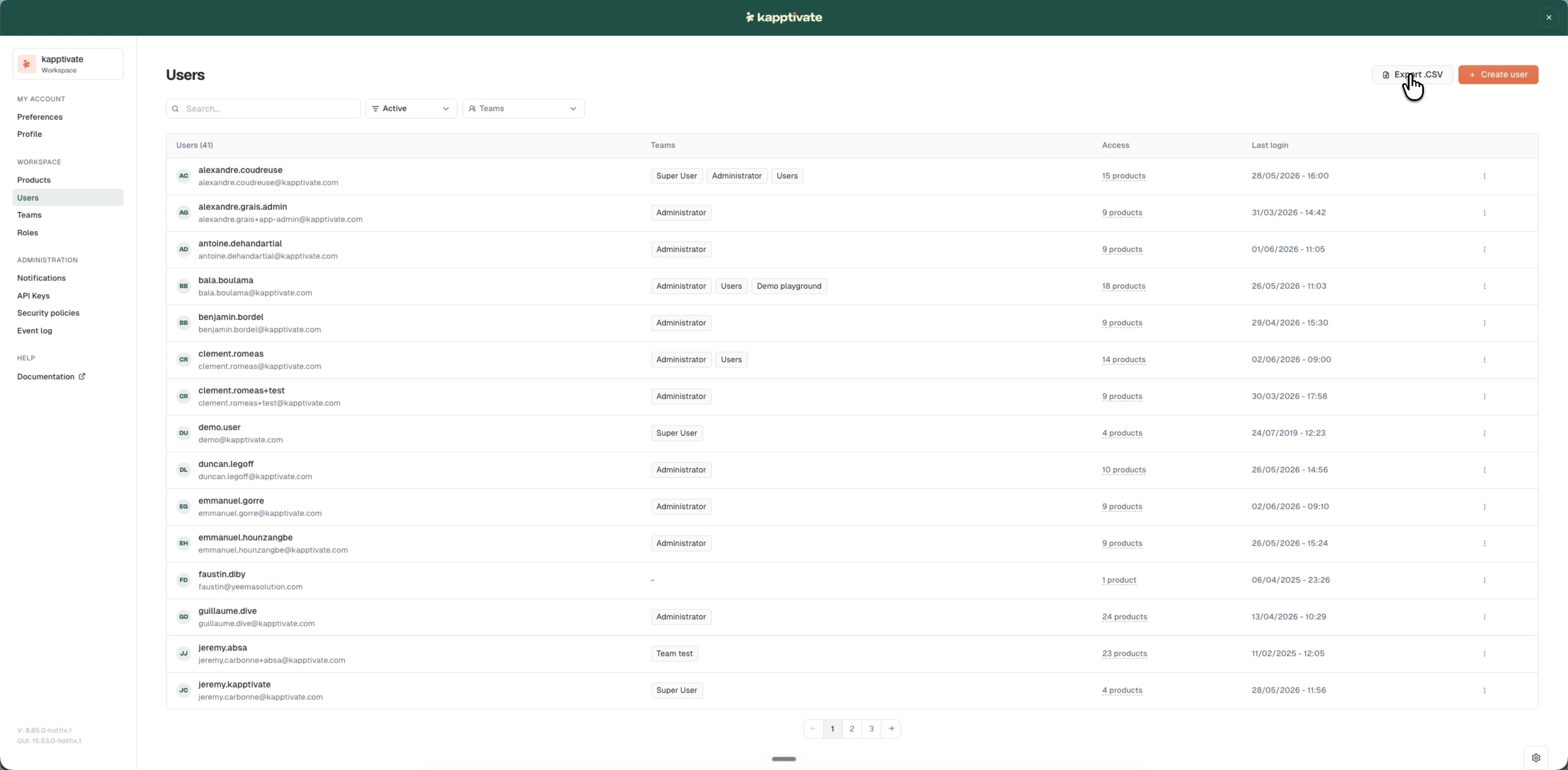
Task: Open Event log in the sidebar
Action: pyautogui.click(x=35, y=331)
